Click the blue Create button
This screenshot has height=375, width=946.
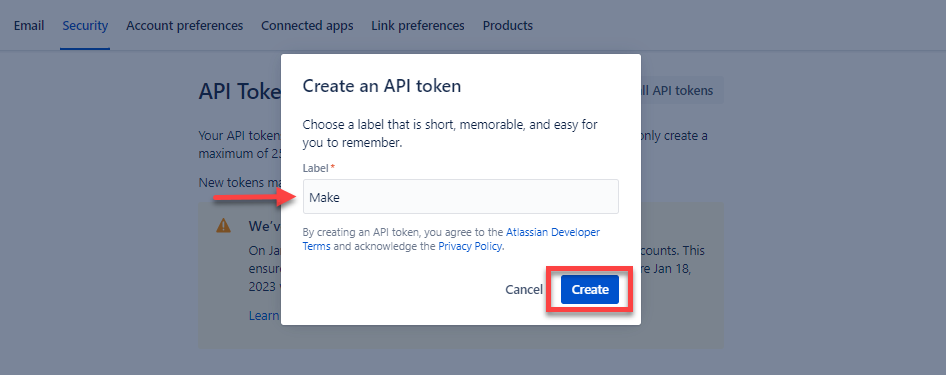590,290
